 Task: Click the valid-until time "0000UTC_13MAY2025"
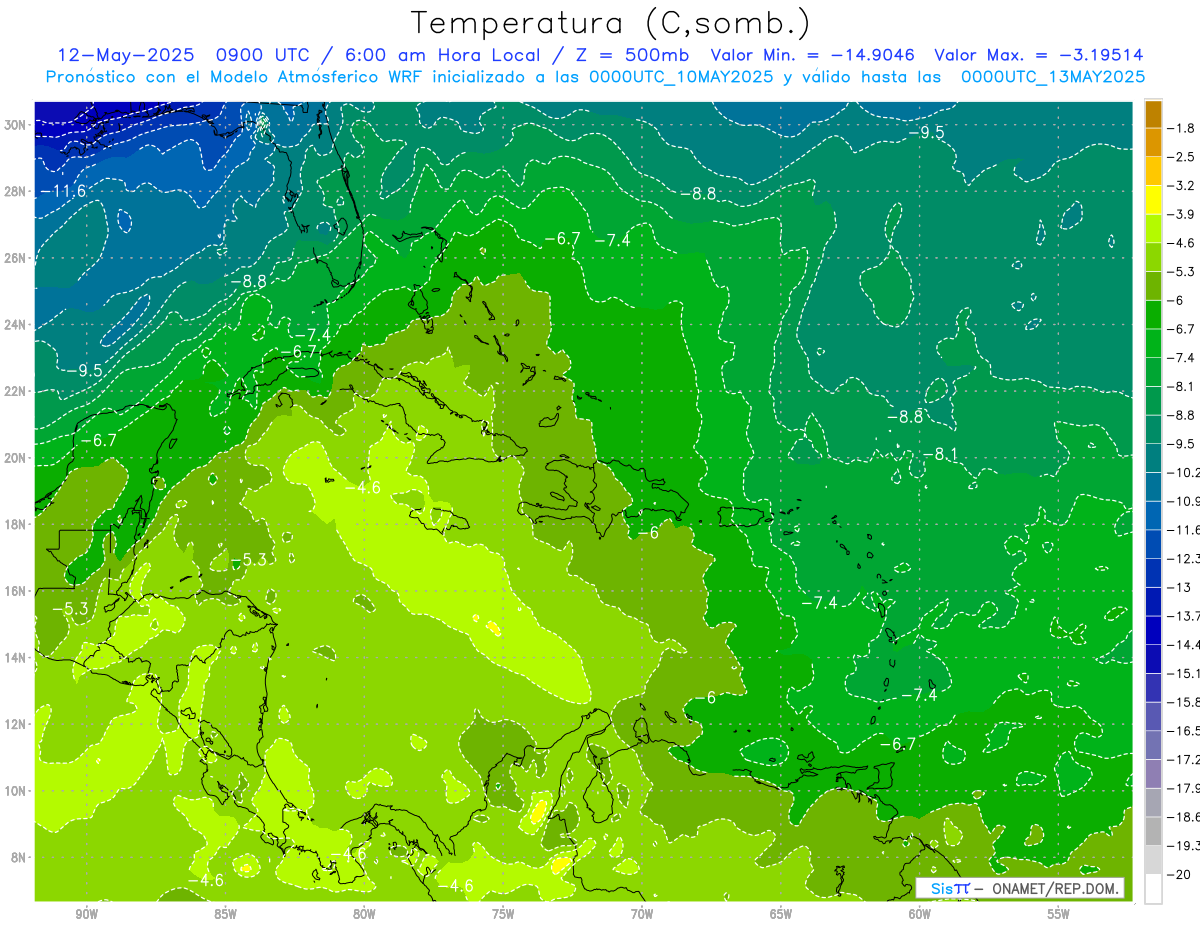pyautogui.click(x=1053, y=77)
